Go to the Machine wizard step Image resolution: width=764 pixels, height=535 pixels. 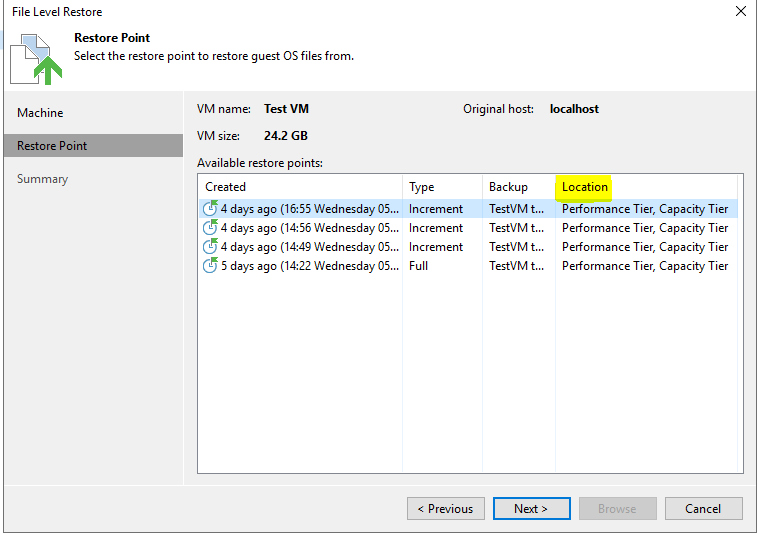coord(40,113)
